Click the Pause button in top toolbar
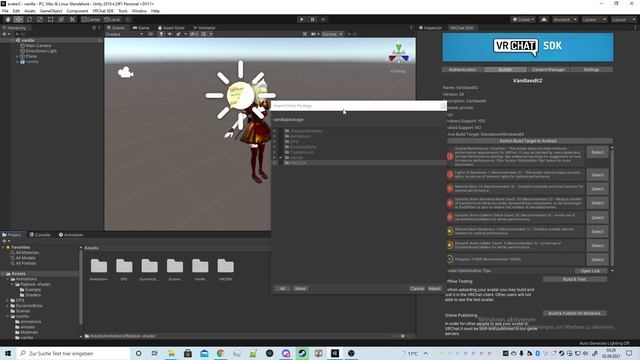The image size is (640, 360). (x=313, y=20)
